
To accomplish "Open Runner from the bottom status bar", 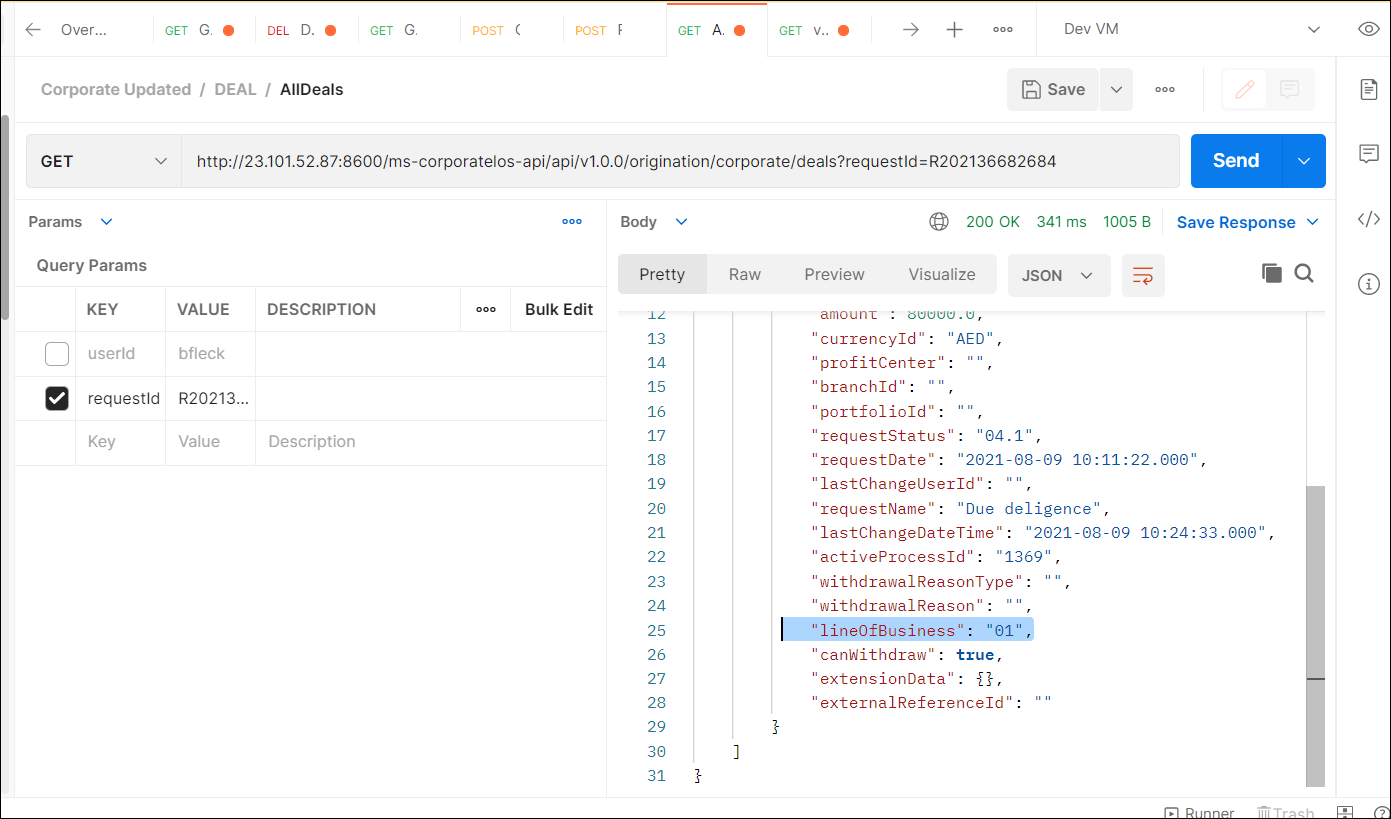I will pos(1199,812).
